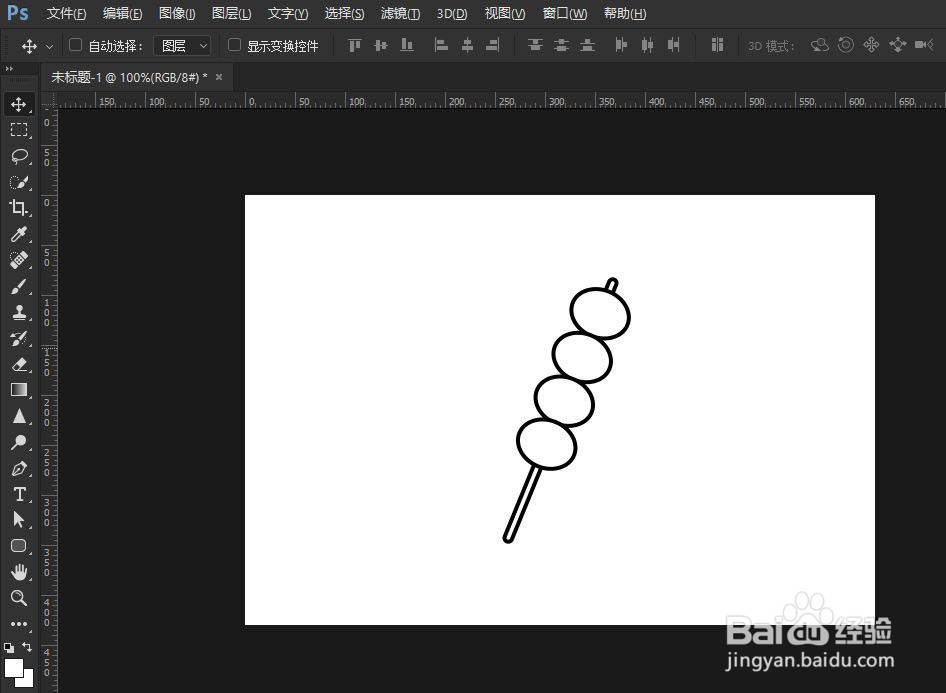Align horizontal centers in options bar
946x693 pixels.
coord(467,45)
